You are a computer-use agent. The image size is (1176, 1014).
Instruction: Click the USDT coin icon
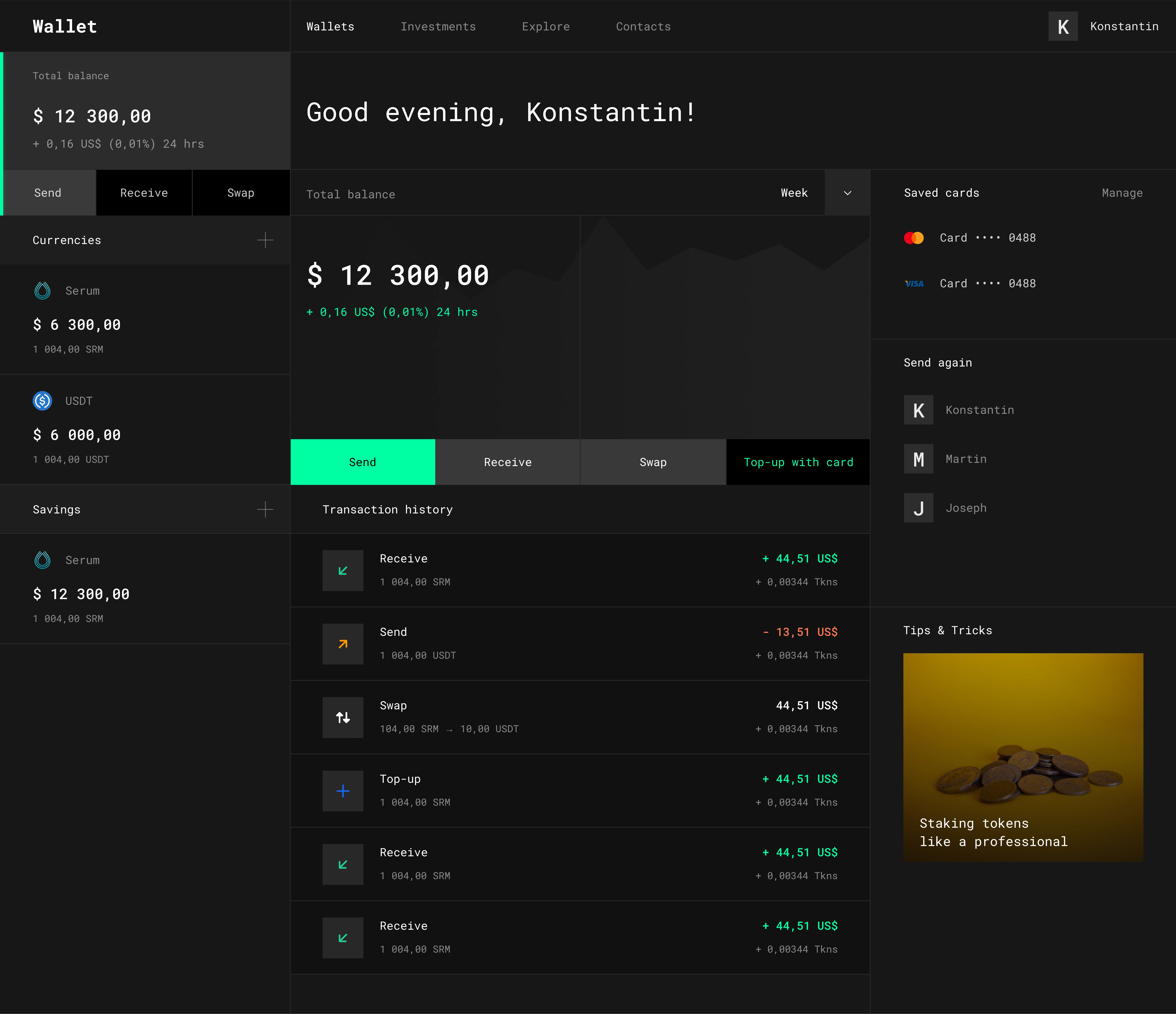[x=43, y=401]
